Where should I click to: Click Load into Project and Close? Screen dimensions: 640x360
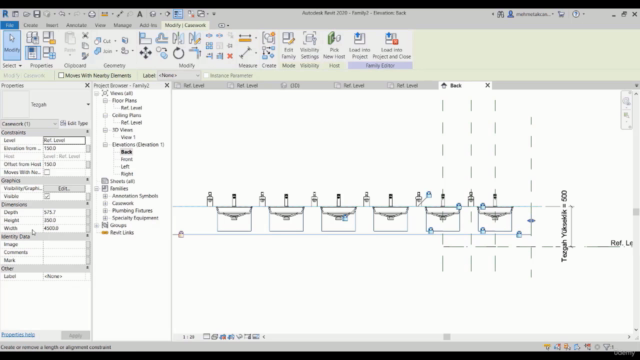click(391, 46)
